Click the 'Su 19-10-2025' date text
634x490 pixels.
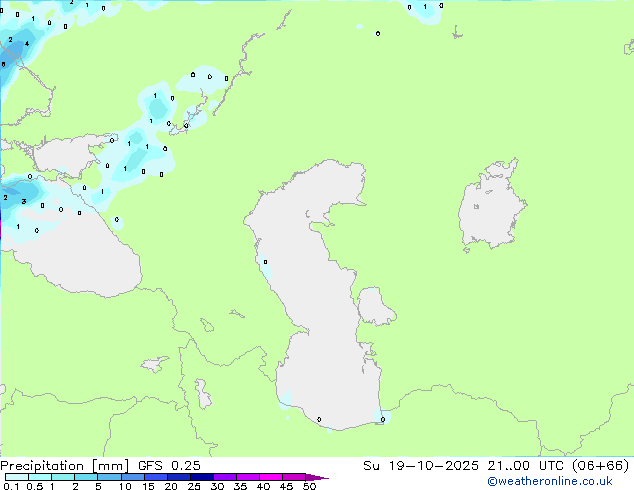pyautogui.click(x=421, y=466)
